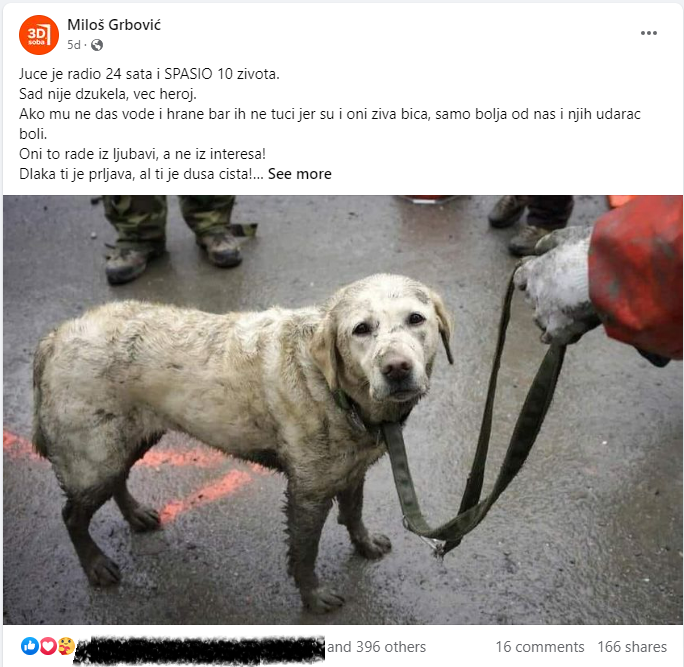Open the three-dot post options menu
Screen dimensions: 684x667
(648, 33)
